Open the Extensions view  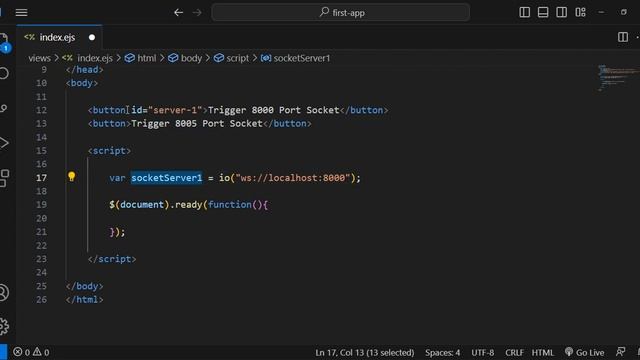point(4,178)
